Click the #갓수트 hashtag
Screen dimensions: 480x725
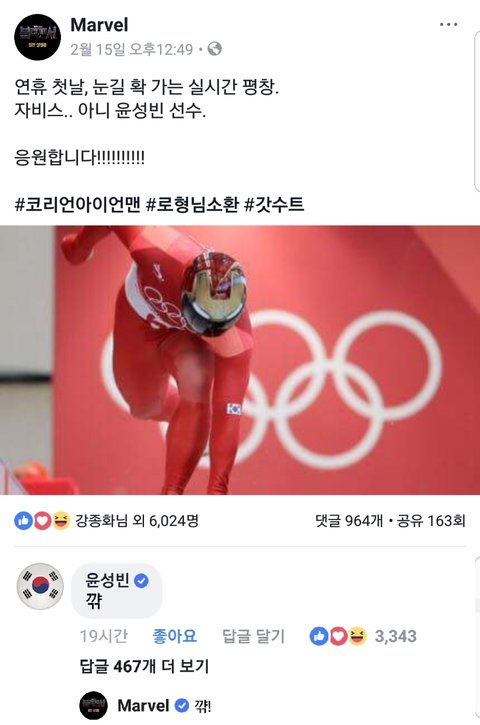tap(274, 204)
